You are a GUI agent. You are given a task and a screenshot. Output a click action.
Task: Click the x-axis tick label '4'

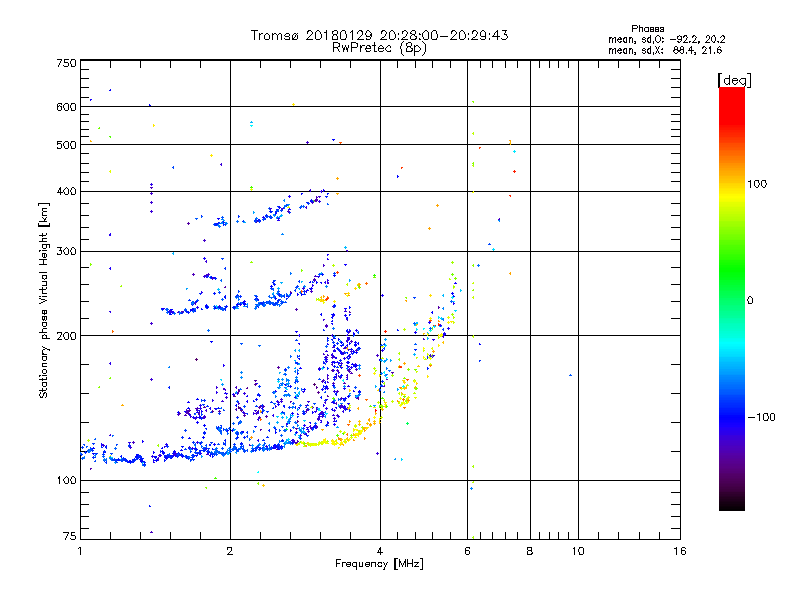pyautogui.click(x=380, y=551)
